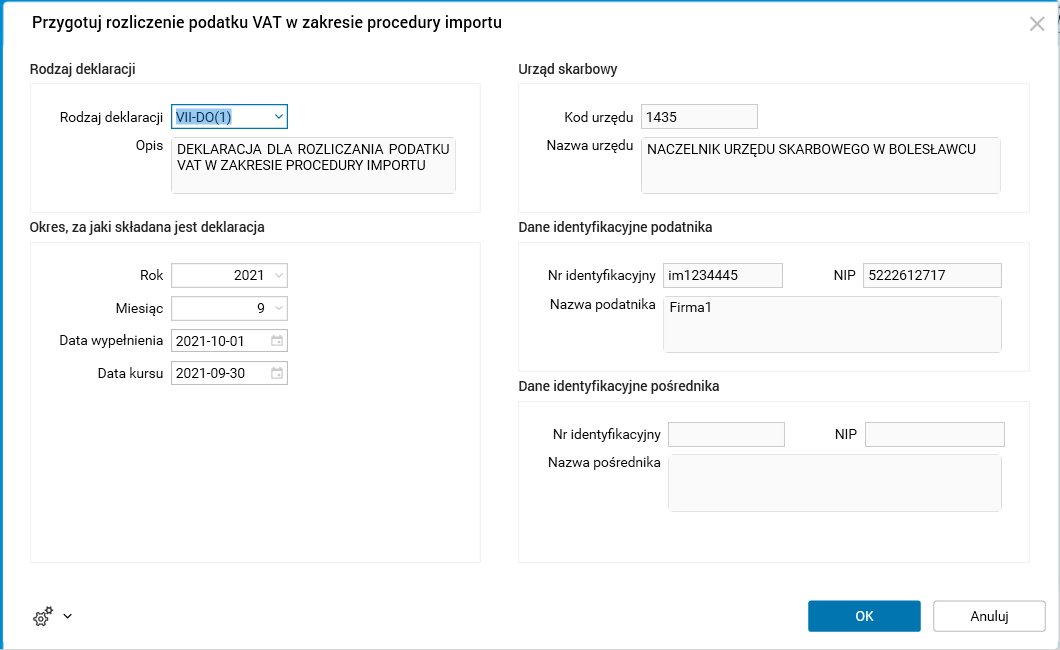
Task: Click the Kod urzędu field 1435
Action: tap(699, 117)
